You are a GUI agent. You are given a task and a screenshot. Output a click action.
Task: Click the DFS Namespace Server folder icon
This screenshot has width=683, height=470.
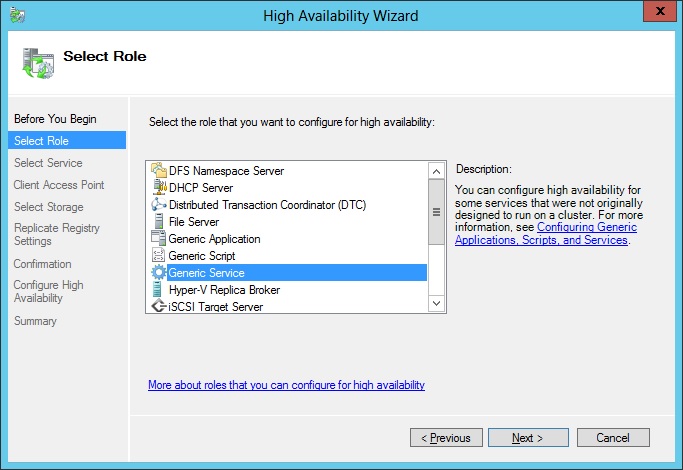[x=159, y=170]
